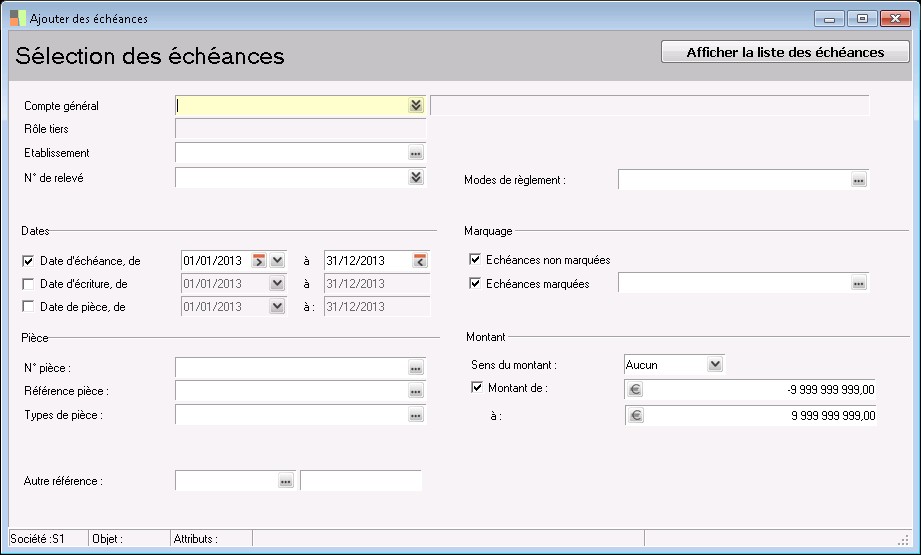Click Afficher la liste des échéances button
The height and width of the screenshot is (555, 921).
(x=785, y=52)
